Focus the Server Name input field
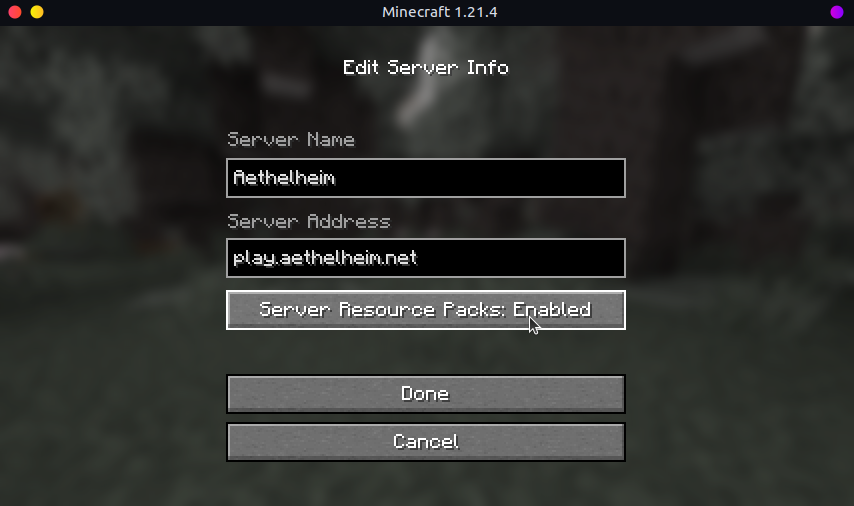This screenshot has height=506, width=854. [426, 178]
